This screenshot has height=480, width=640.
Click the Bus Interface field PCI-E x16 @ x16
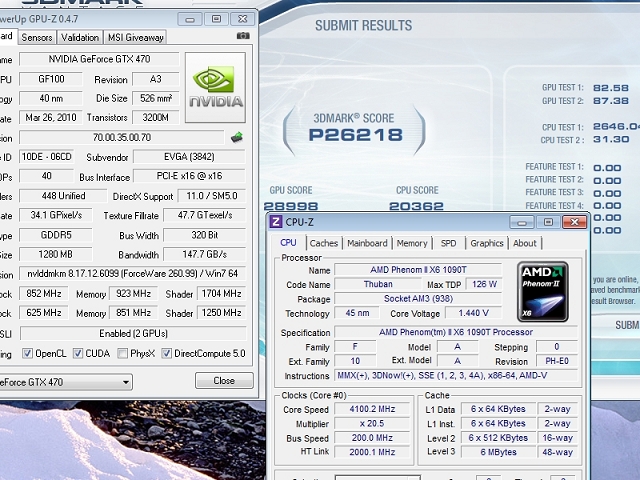(x=189, y=176)
